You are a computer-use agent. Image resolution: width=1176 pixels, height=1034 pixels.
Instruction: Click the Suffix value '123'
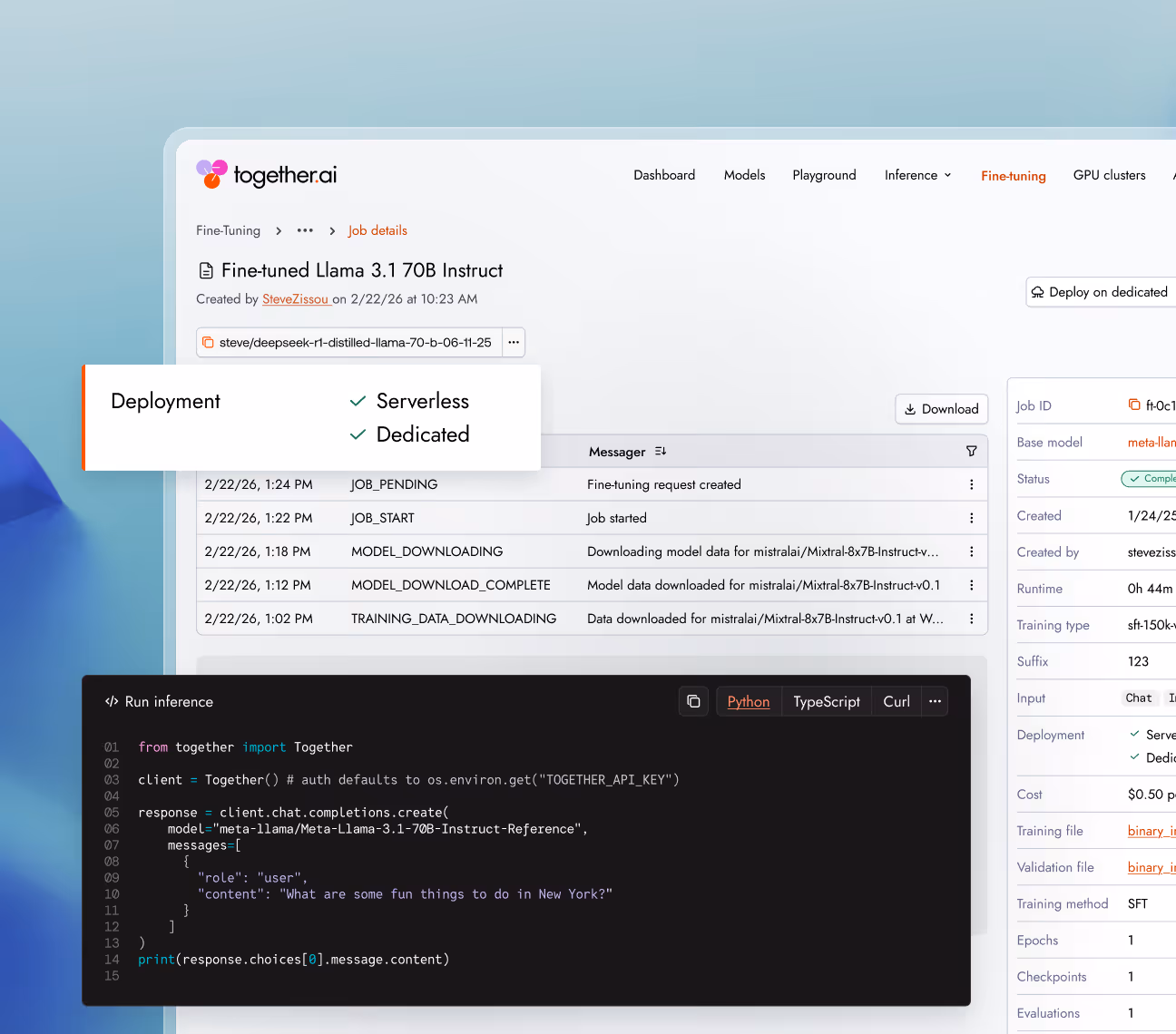[x=1139, y=661]
